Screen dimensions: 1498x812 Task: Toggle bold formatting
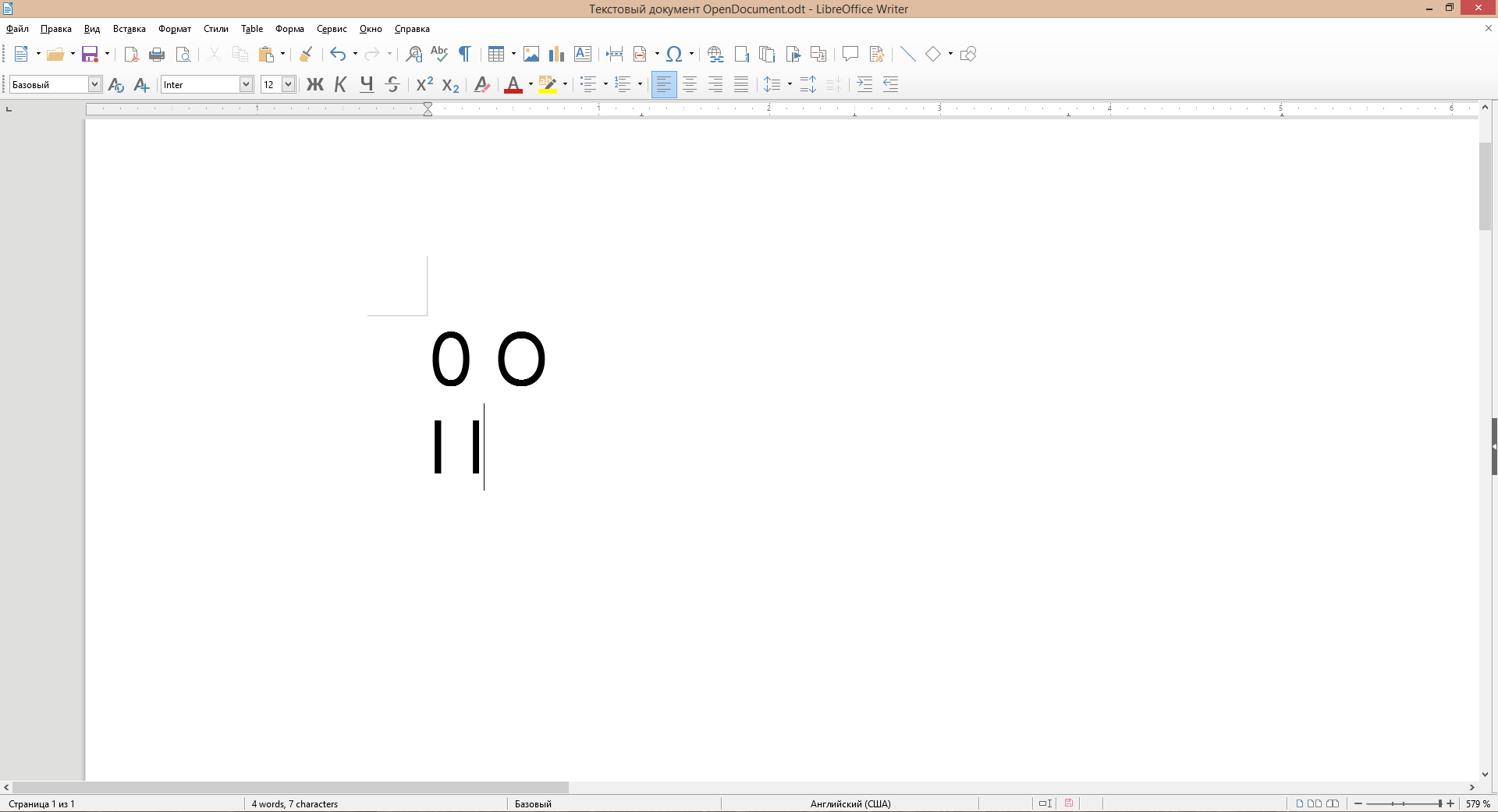pyautogui.click(x=314, y=84)
